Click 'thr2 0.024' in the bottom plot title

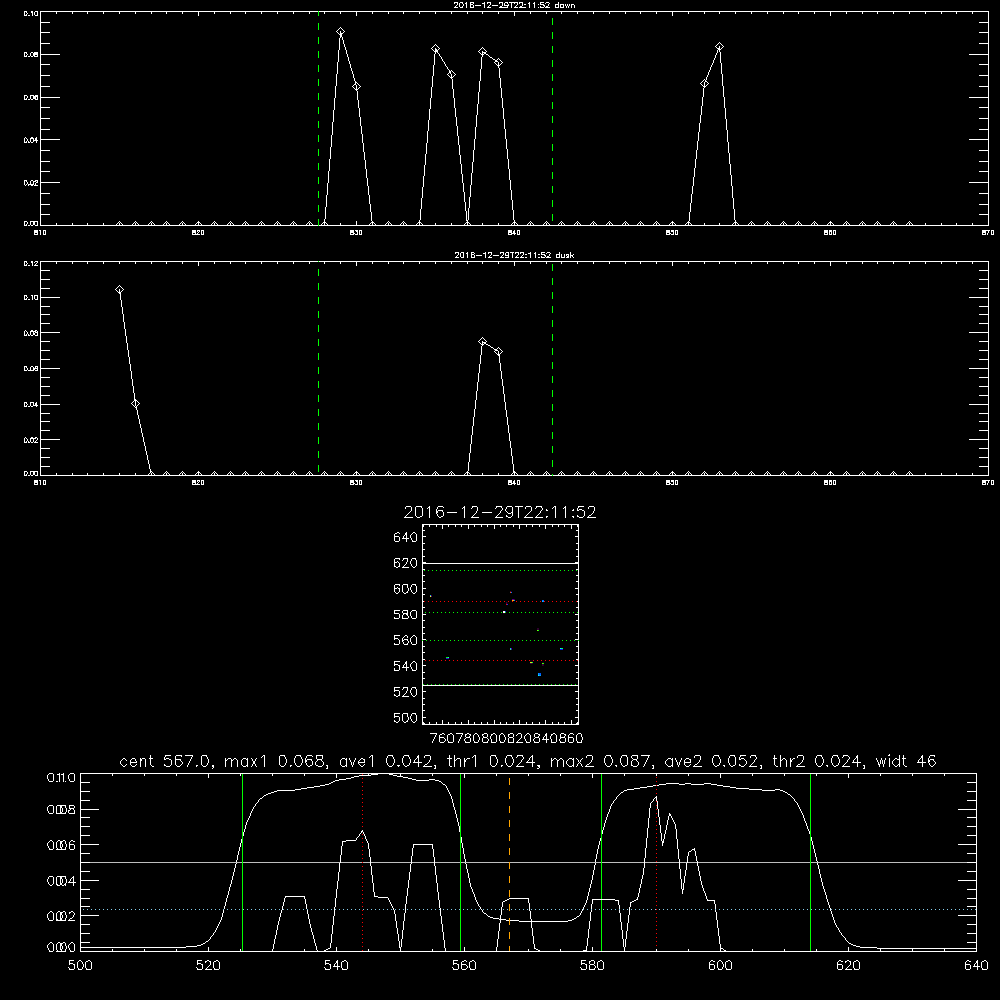point(818,761)
